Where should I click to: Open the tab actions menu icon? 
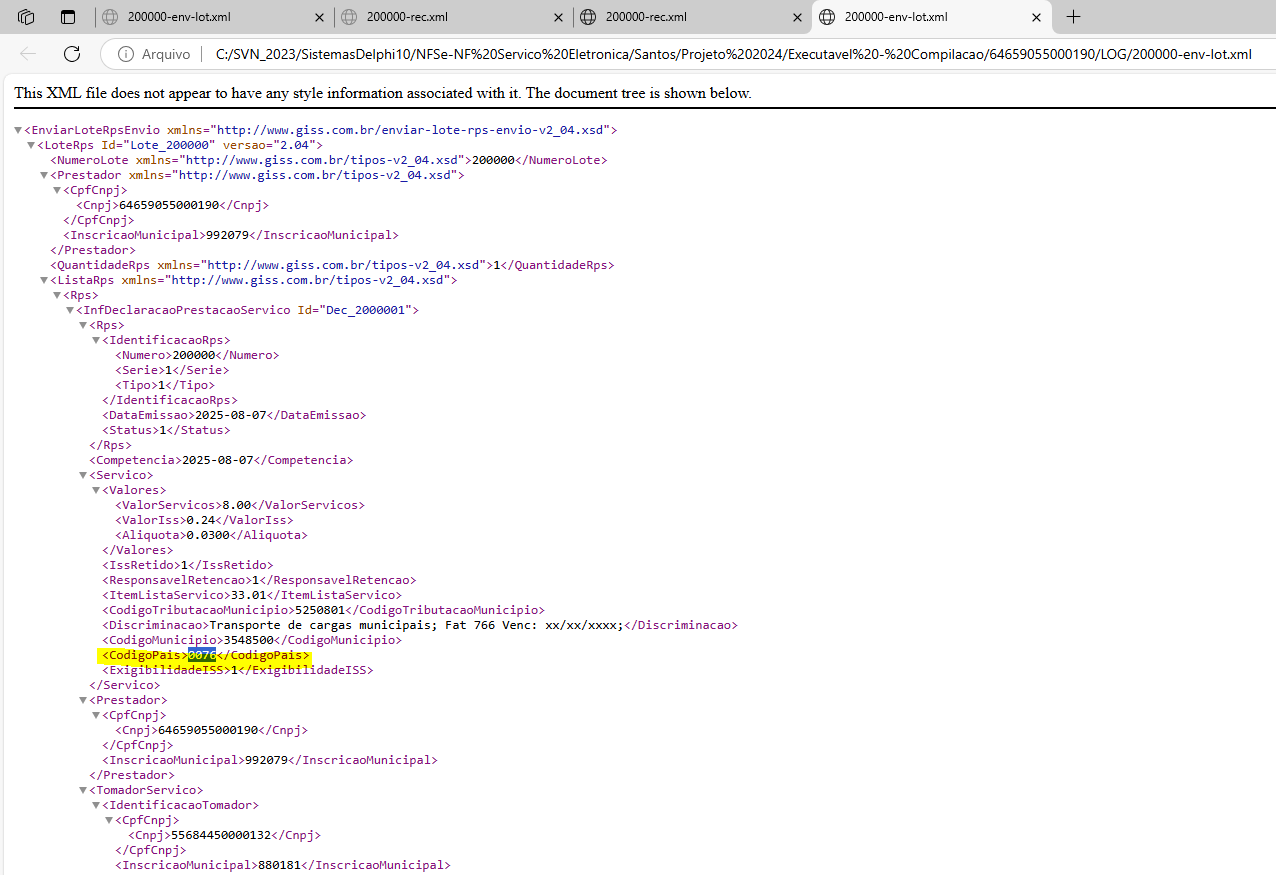pos(68,17)
